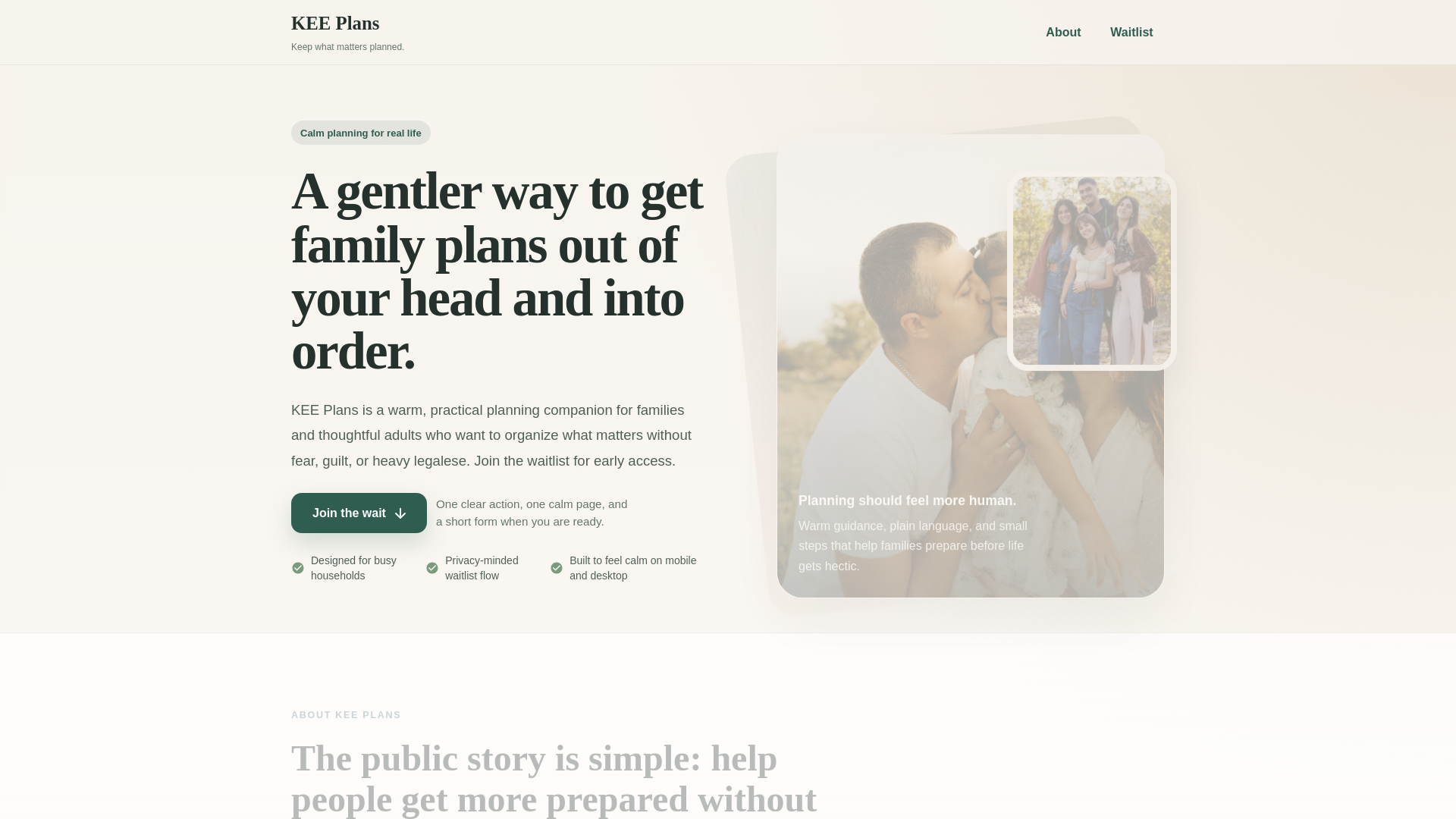Click the ABOUT KEE PLANS section label
Image resolution: width=1456 pixels, height=819 pixels.
(346, 715)
